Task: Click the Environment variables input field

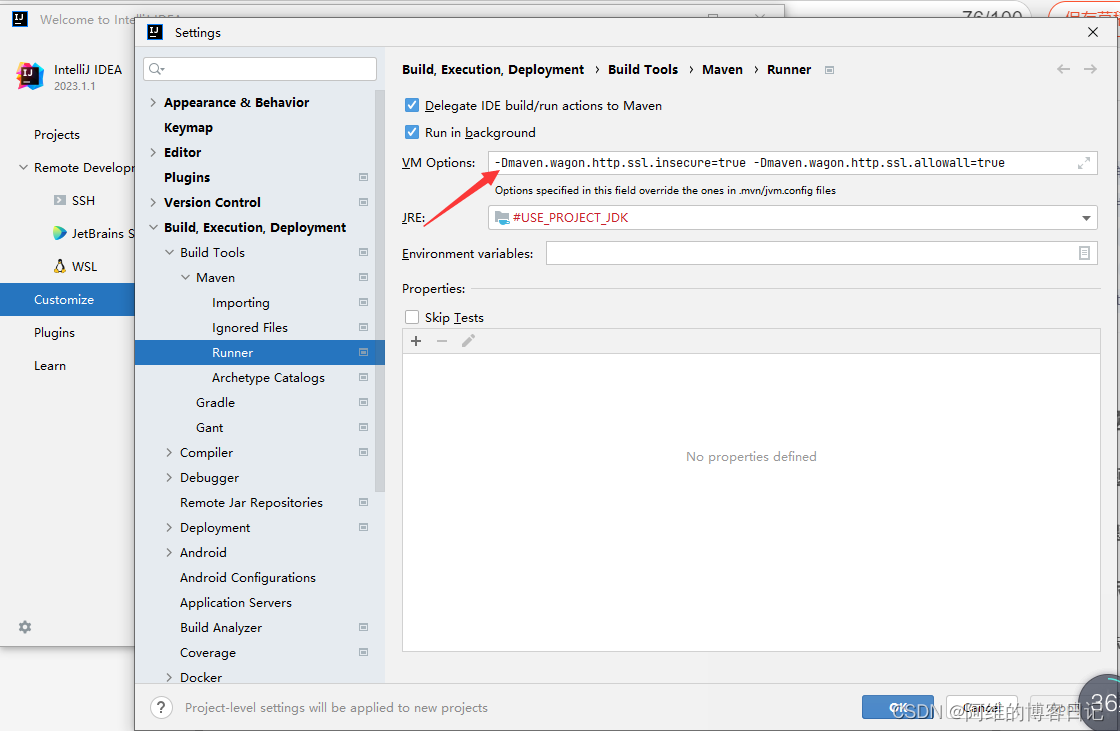Action: click(821, 253)
